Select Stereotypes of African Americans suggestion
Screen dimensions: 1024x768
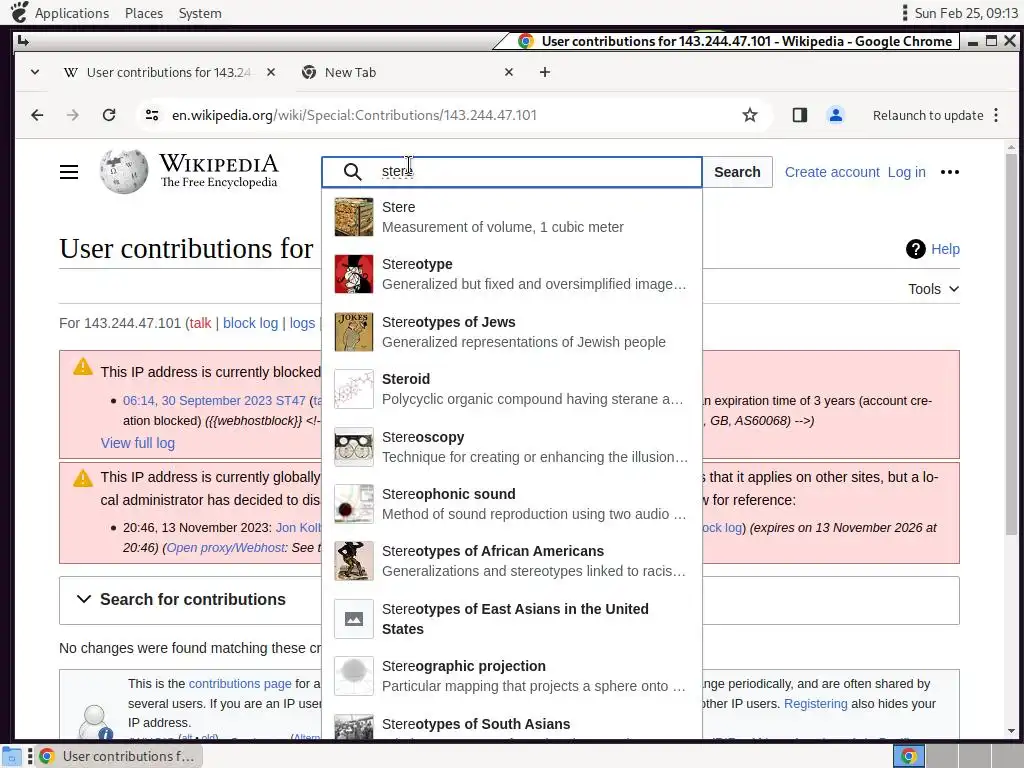512,561
